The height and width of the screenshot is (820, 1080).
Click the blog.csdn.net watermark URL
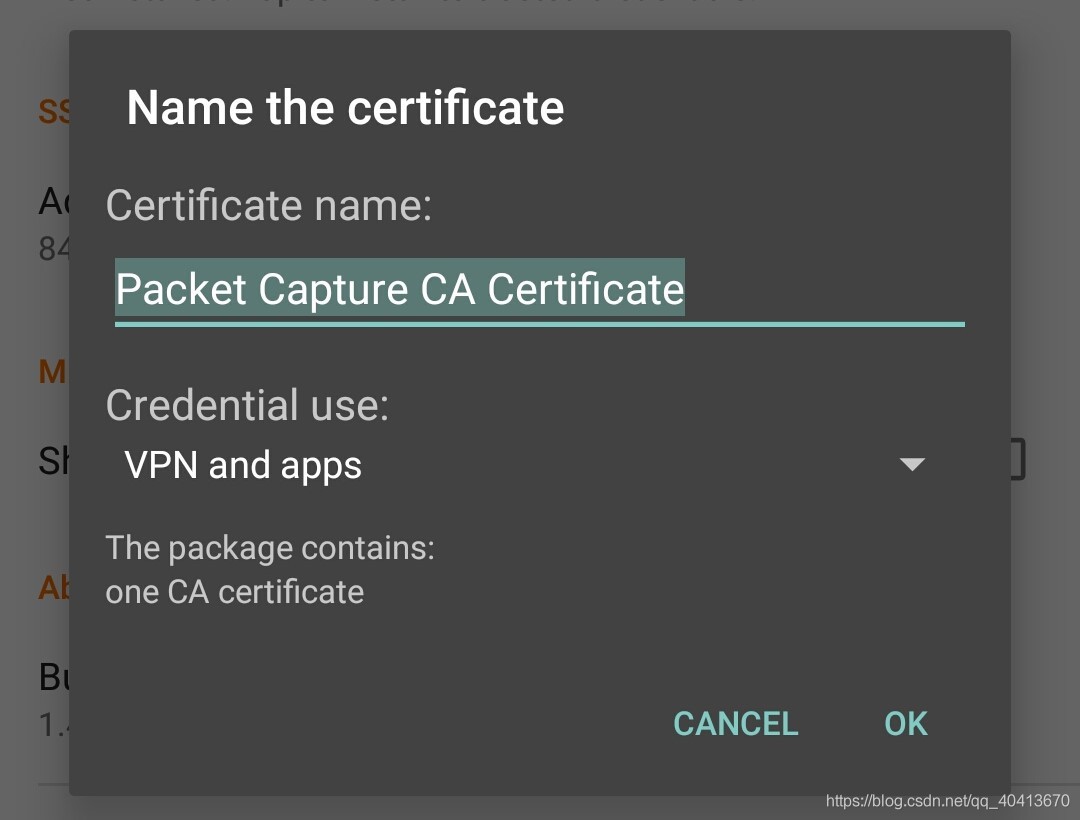click(x=947, y=801)
